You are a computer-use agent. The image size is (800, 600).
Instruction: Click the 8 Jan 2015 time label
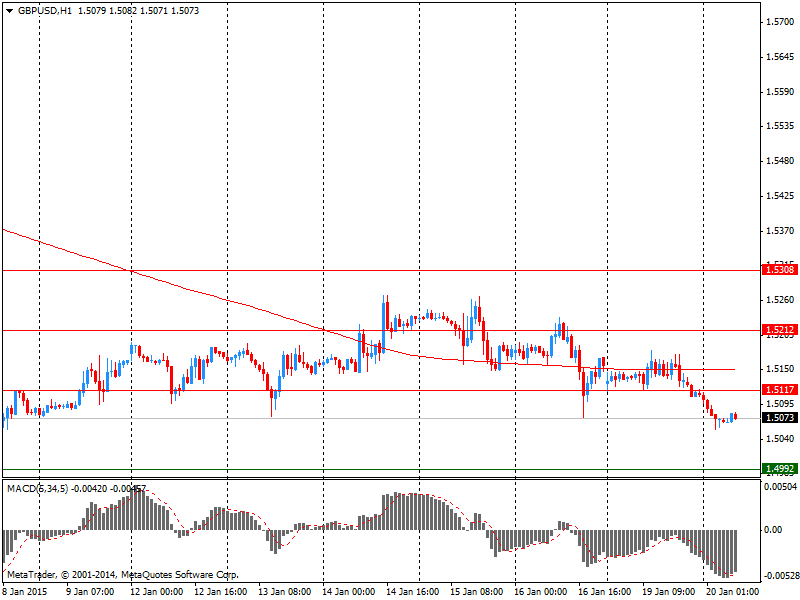point(24,592)
